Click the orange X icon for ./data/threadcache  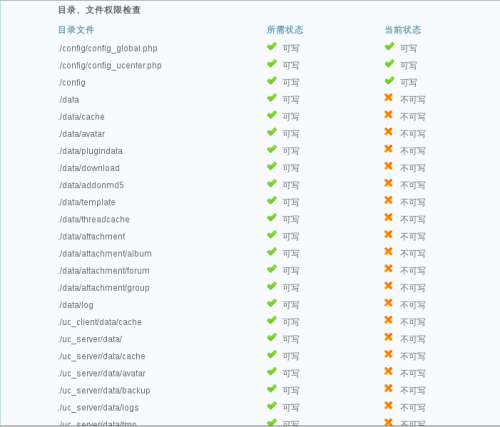point(388,217)
